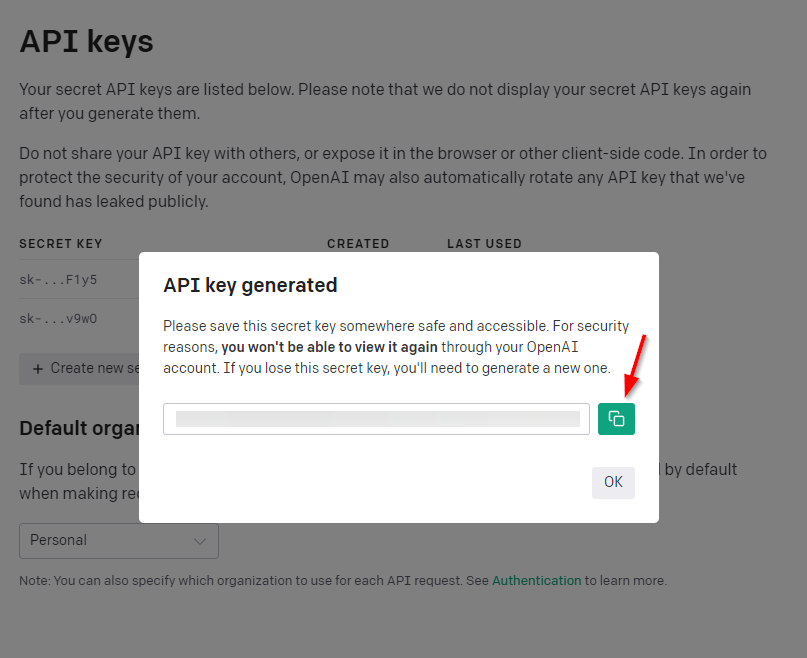Image resolution: width=807 pixels, height=658 pixels.
Task: Click the API keys page heading
Action: click(87, 41)
